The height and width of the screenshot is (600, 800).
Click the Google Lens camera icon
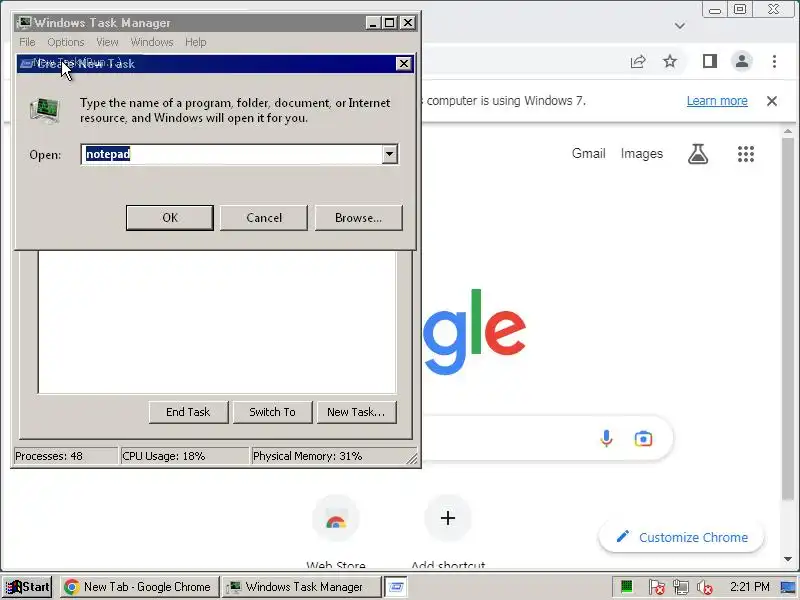coord(643,439)
